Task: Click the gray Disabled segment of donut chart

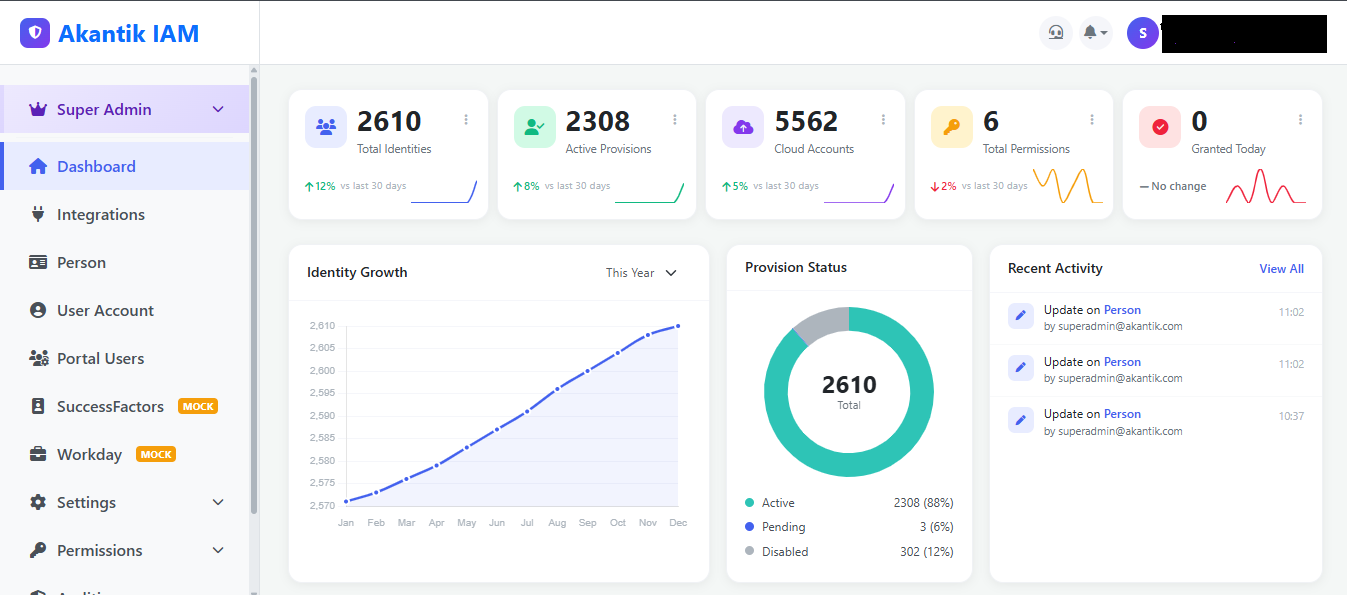Action: tap(822, 324)
